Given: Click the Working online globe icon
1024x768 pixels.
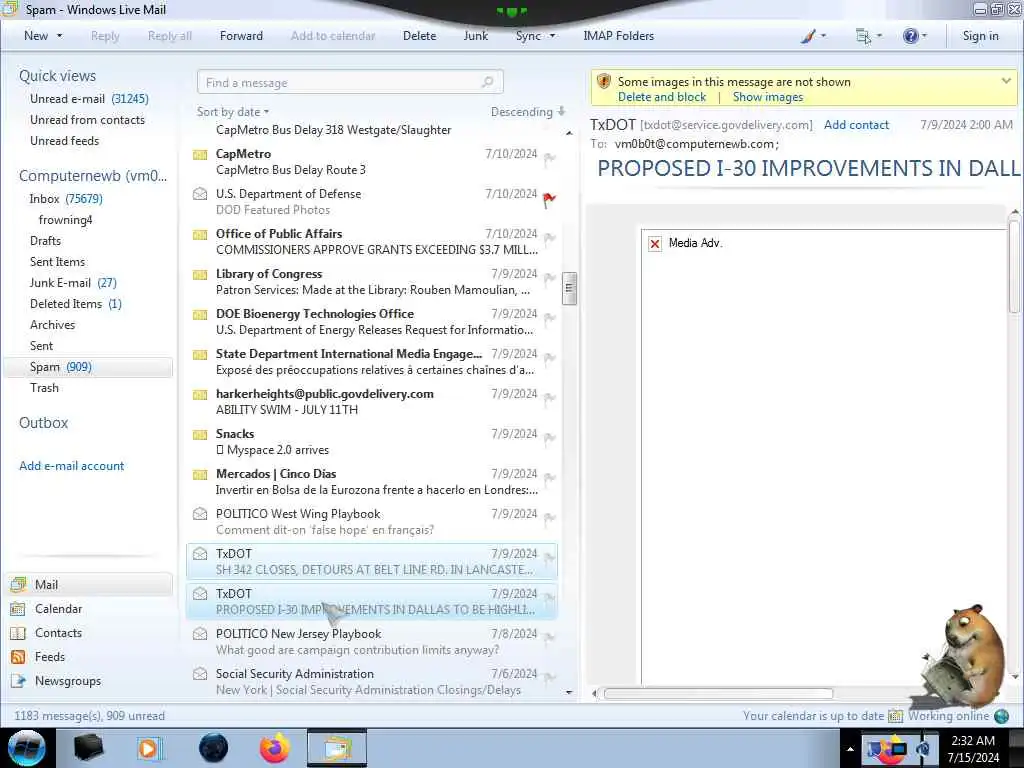Looking at the screenshot, I should click(1001, 716).
